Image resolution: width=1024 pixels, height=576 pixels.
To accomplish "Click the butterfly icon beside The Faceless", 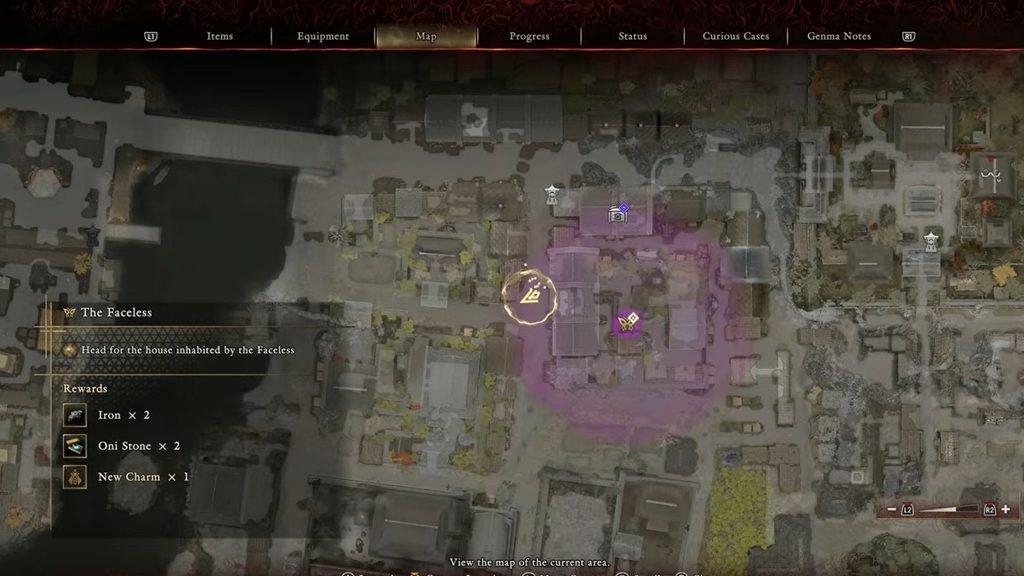I will (69, 313).
